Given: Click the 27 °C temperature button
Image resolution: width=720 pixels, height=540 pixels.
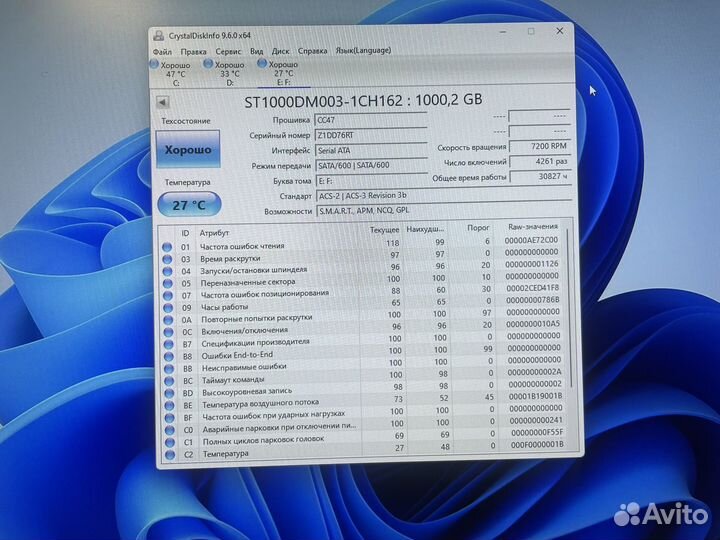Looking at the screenshot, I should [x=189, y=205].
